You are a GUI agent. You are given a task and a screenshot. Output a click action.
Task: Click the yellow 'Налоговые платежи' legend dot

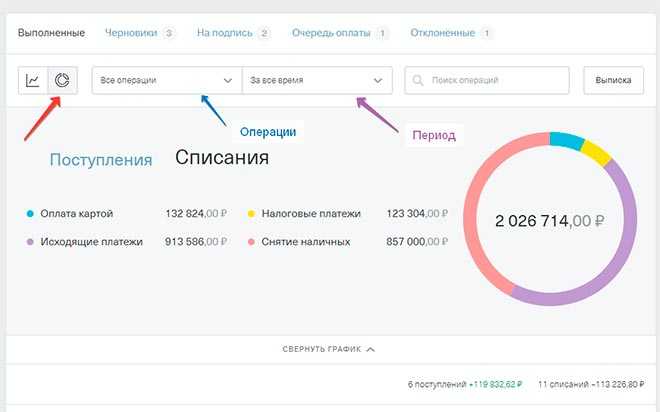click(251, 214)
